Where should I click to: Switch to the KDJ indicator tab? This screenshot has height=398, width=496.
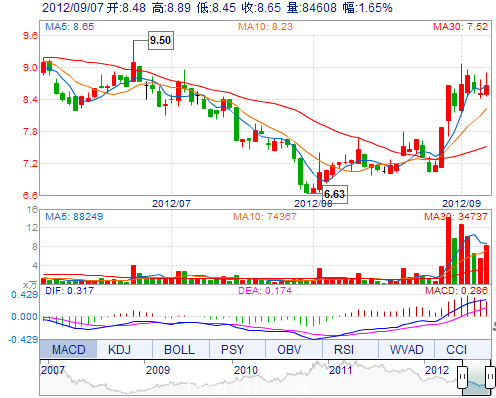pyautogui.click(x=124, y=349)
